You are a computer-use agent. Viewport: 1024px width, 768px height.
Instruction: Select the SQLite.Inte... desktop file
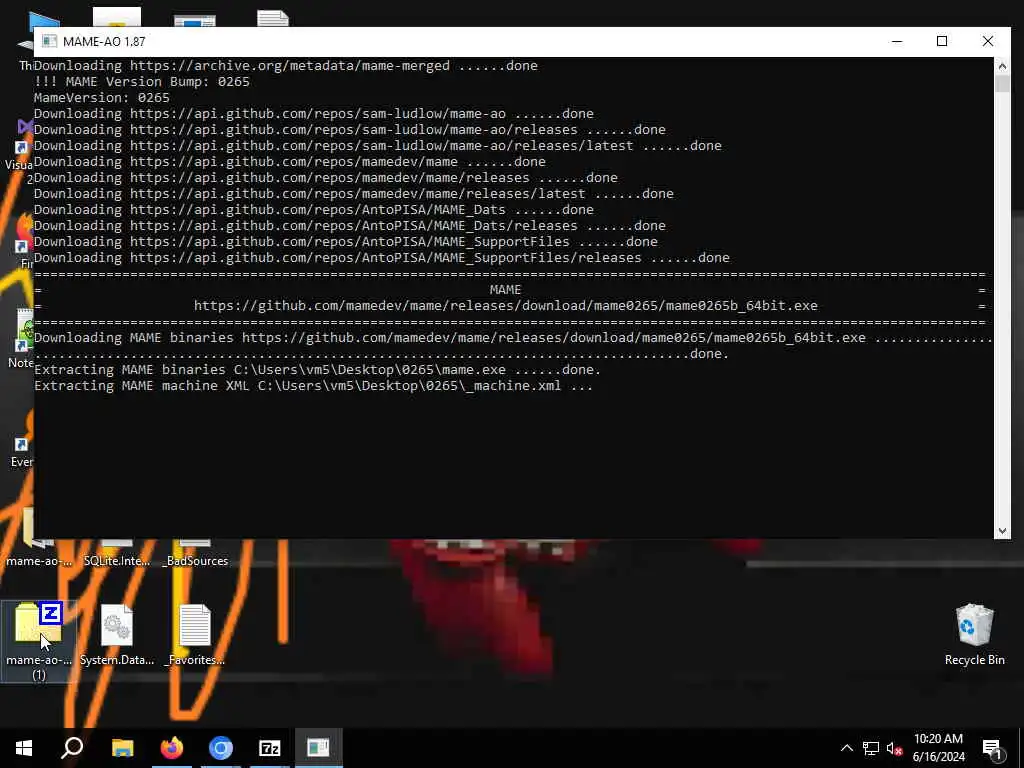click(117, 552)
